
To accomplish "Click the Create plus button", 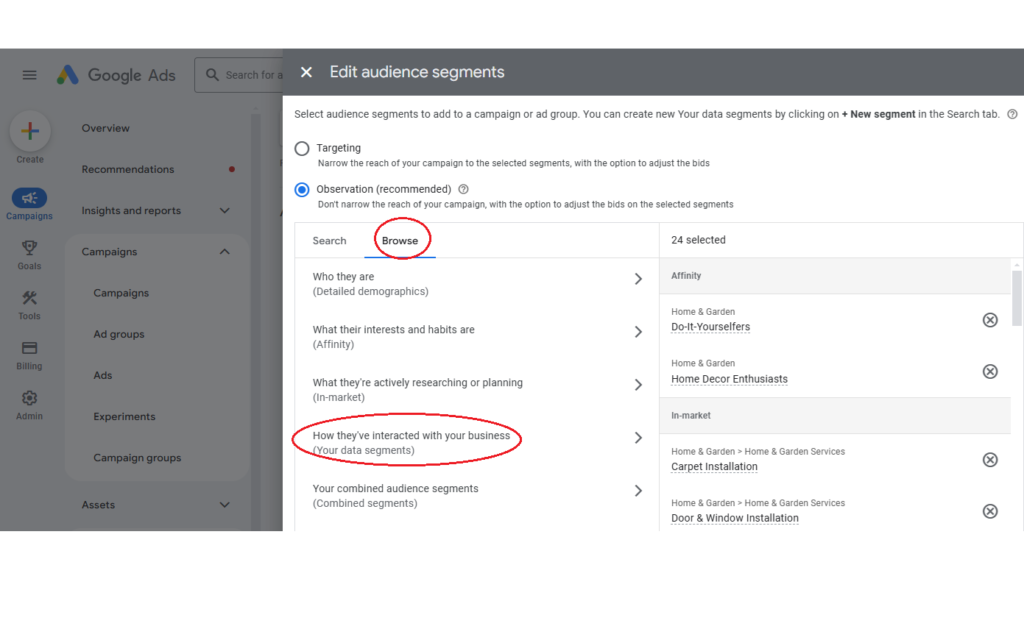I will [x=30, y=131].
